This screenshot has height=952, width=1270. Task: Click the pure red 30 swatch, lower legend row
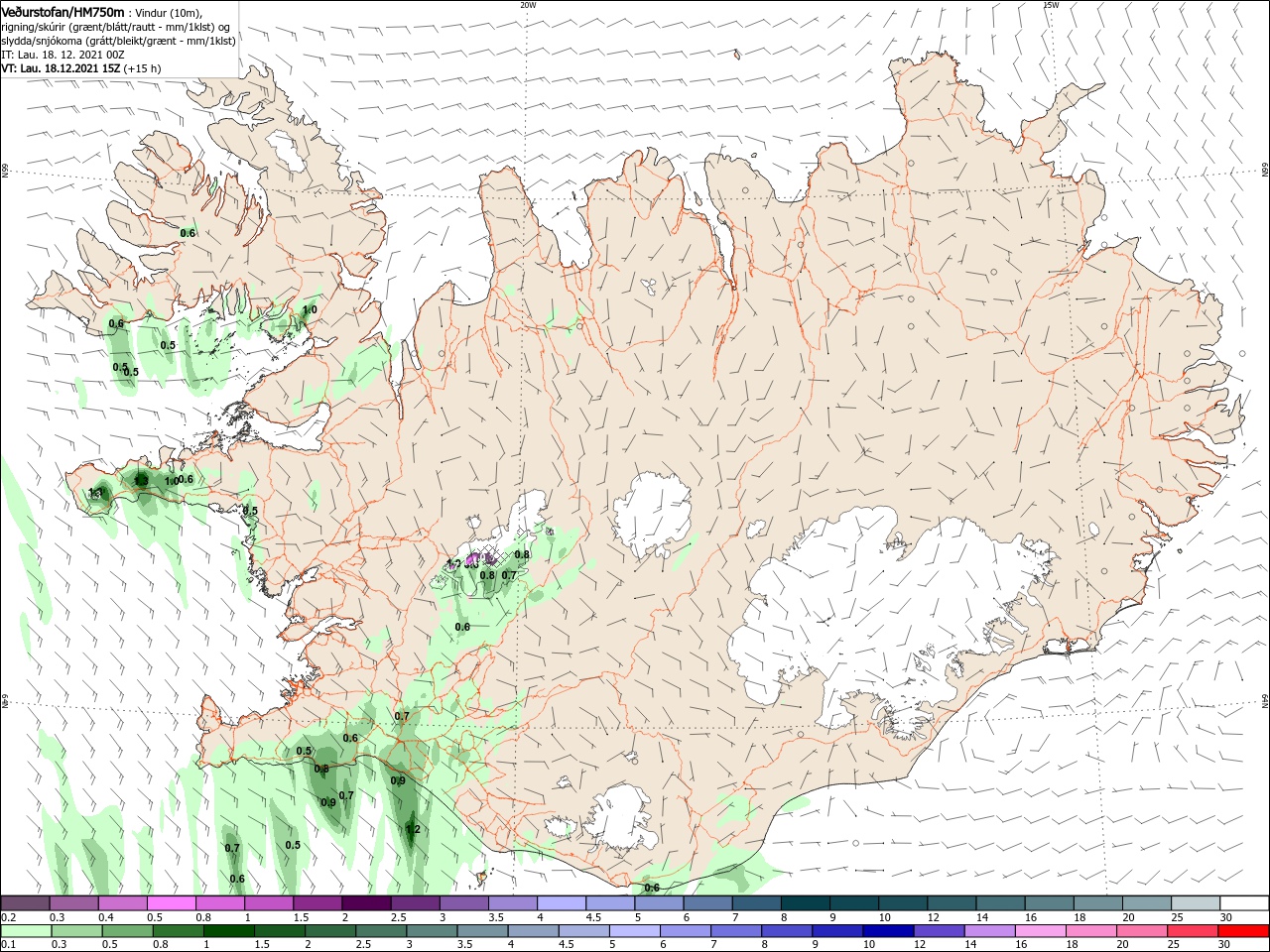(1241, 931)
